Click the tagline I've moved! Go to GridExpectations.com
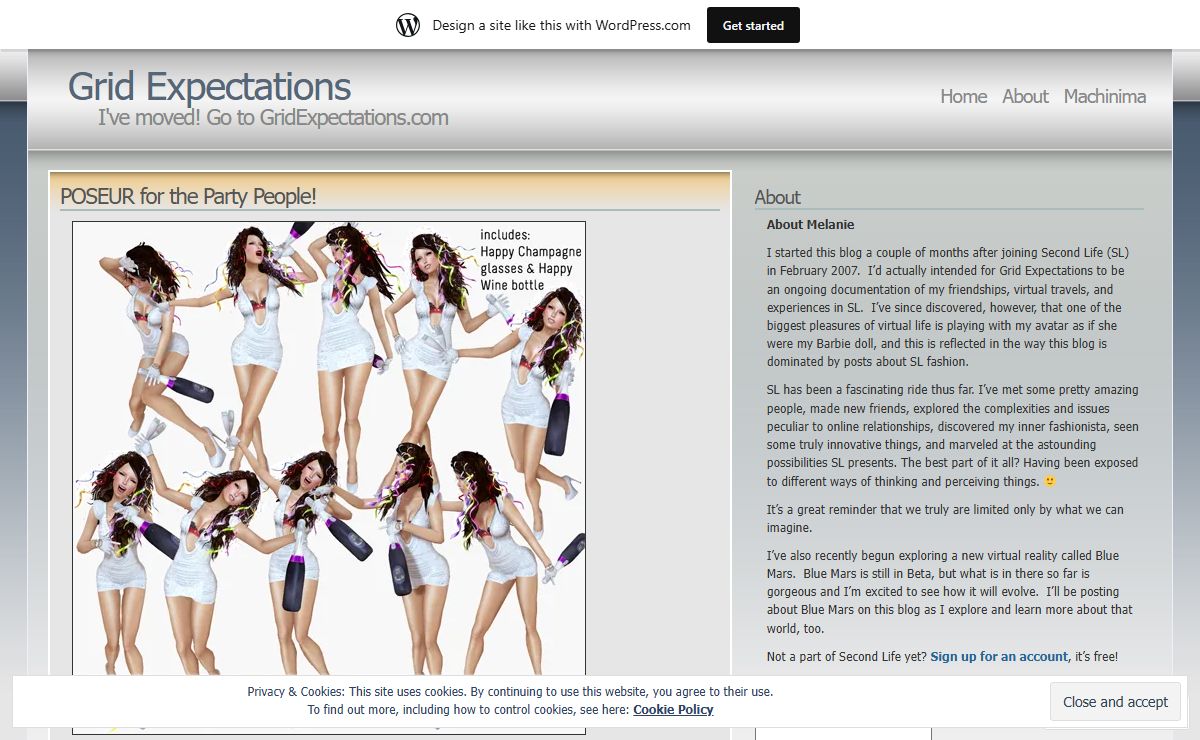The image size is (1200, 740). (273, 118)
